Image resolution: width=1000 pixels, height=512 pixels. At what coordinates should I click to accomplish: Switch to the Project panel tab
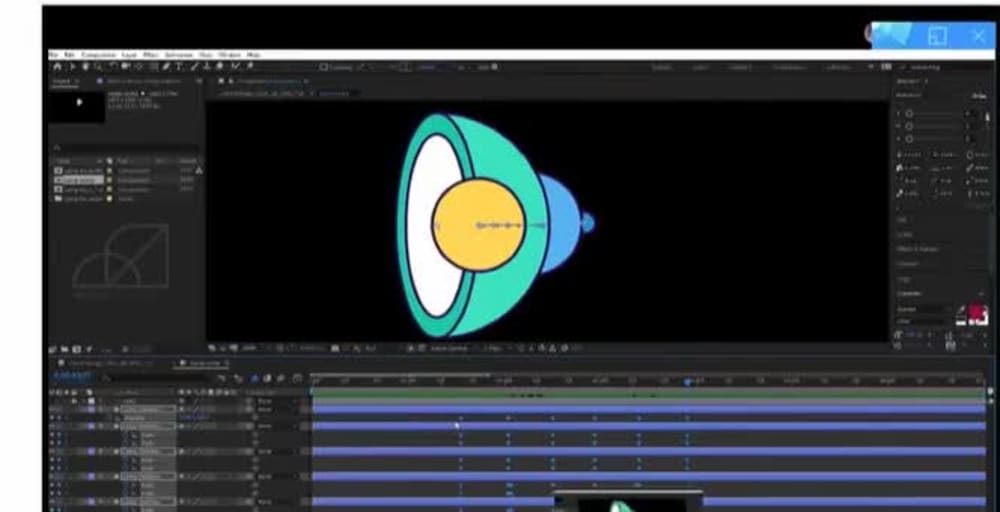(x=62, y=82)
